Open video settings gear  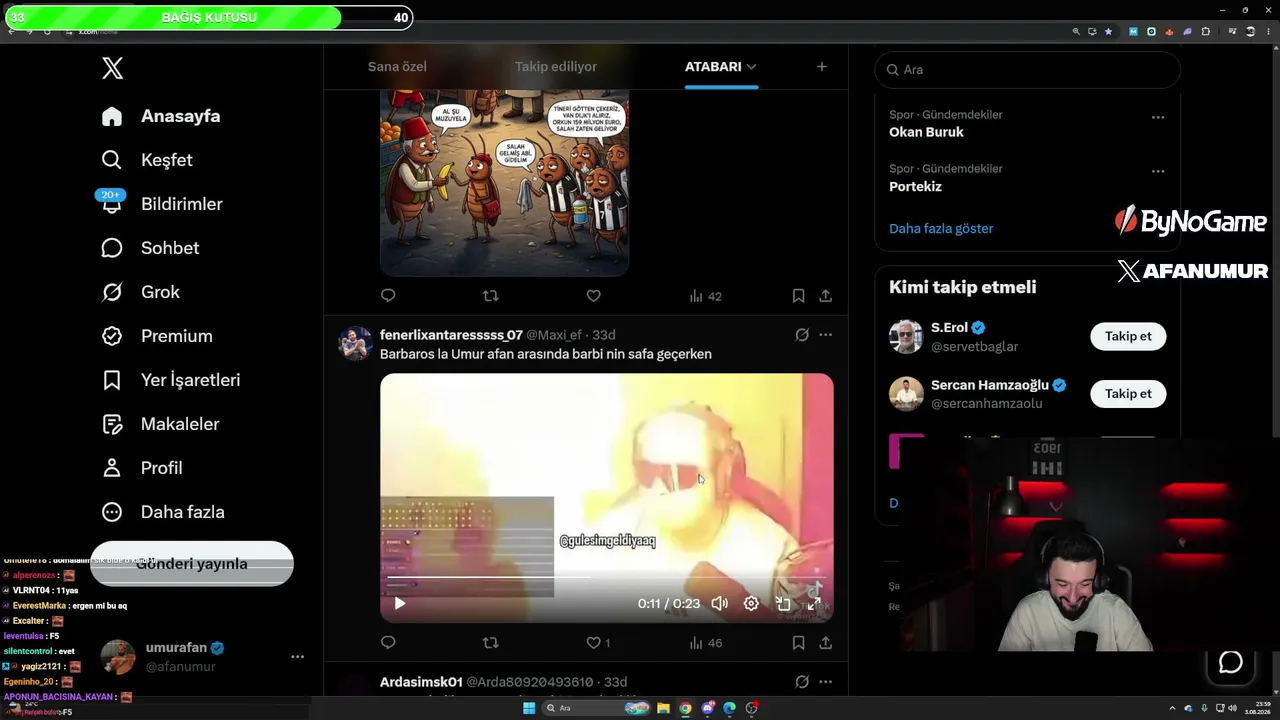[x=751, y=603]
